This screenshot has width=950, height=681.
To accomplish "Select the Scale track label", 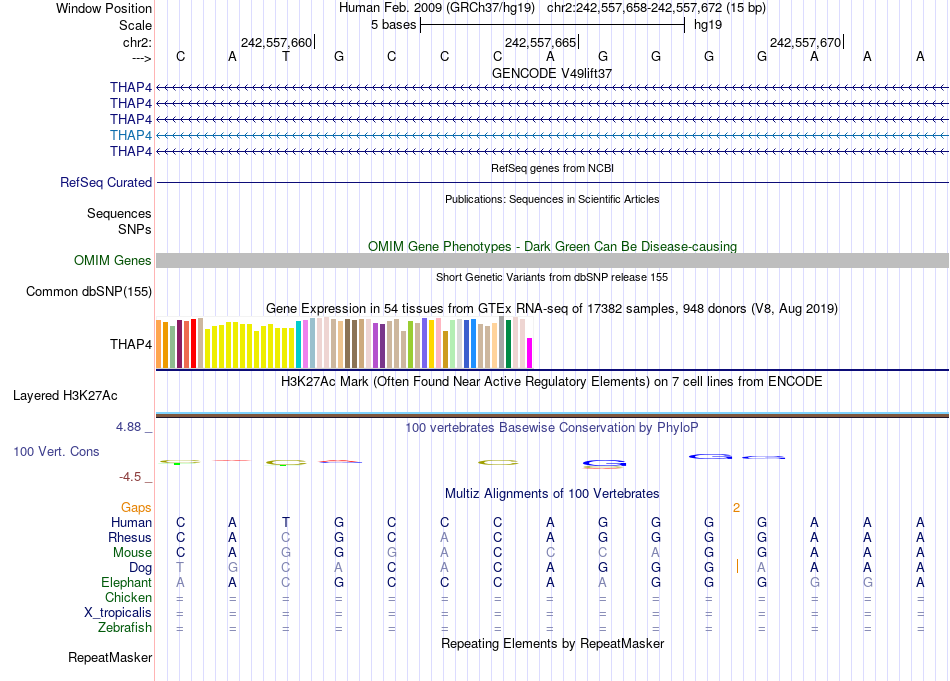I will click(x=135, y=25).
